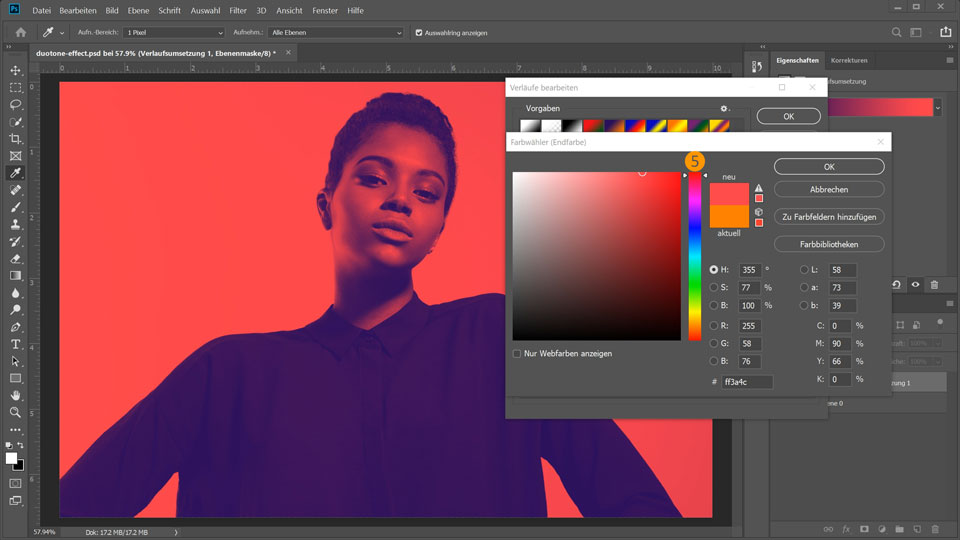Image resolution: width=960 pixels, height=540 pixels.
Task: Switch to the Korrekturen tab
Action: pos(849,61)
